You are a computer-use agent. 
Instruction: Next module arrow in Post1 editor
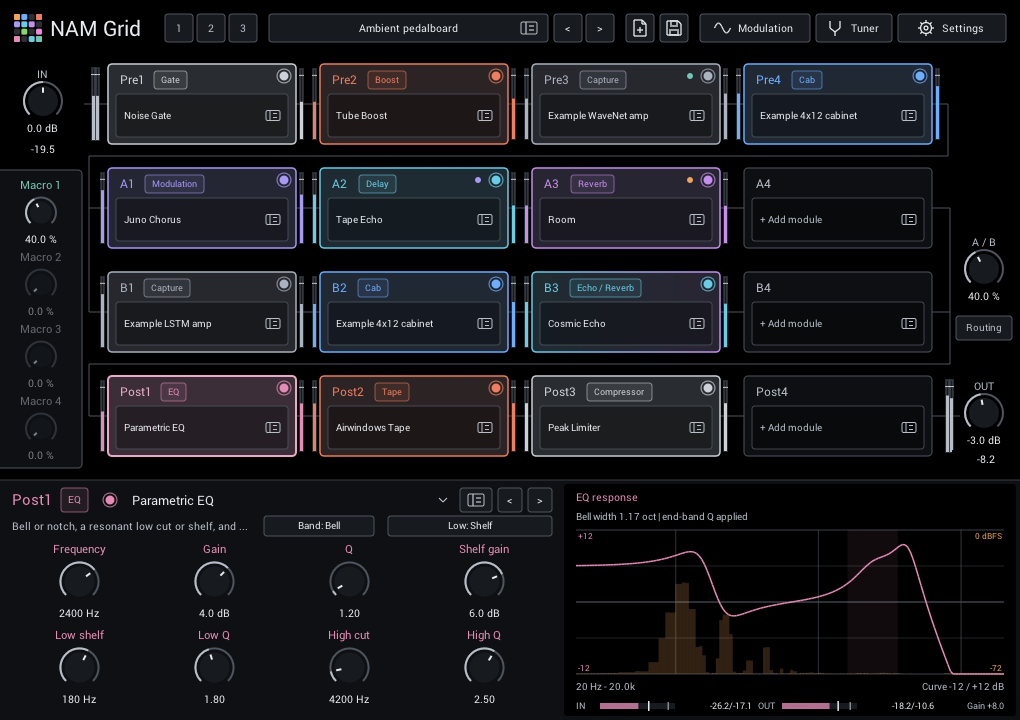pyautogui.click(x=540, y=500)
